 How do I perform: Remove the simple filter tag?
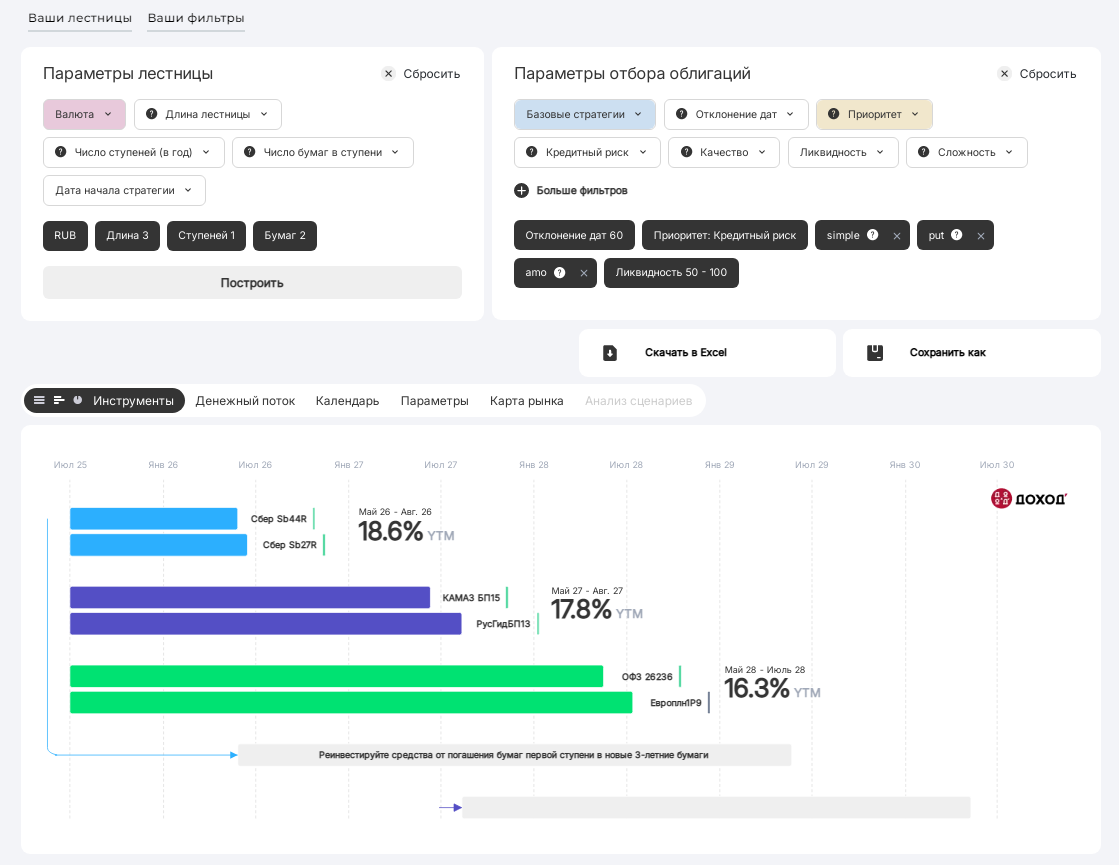pos(897,236)
